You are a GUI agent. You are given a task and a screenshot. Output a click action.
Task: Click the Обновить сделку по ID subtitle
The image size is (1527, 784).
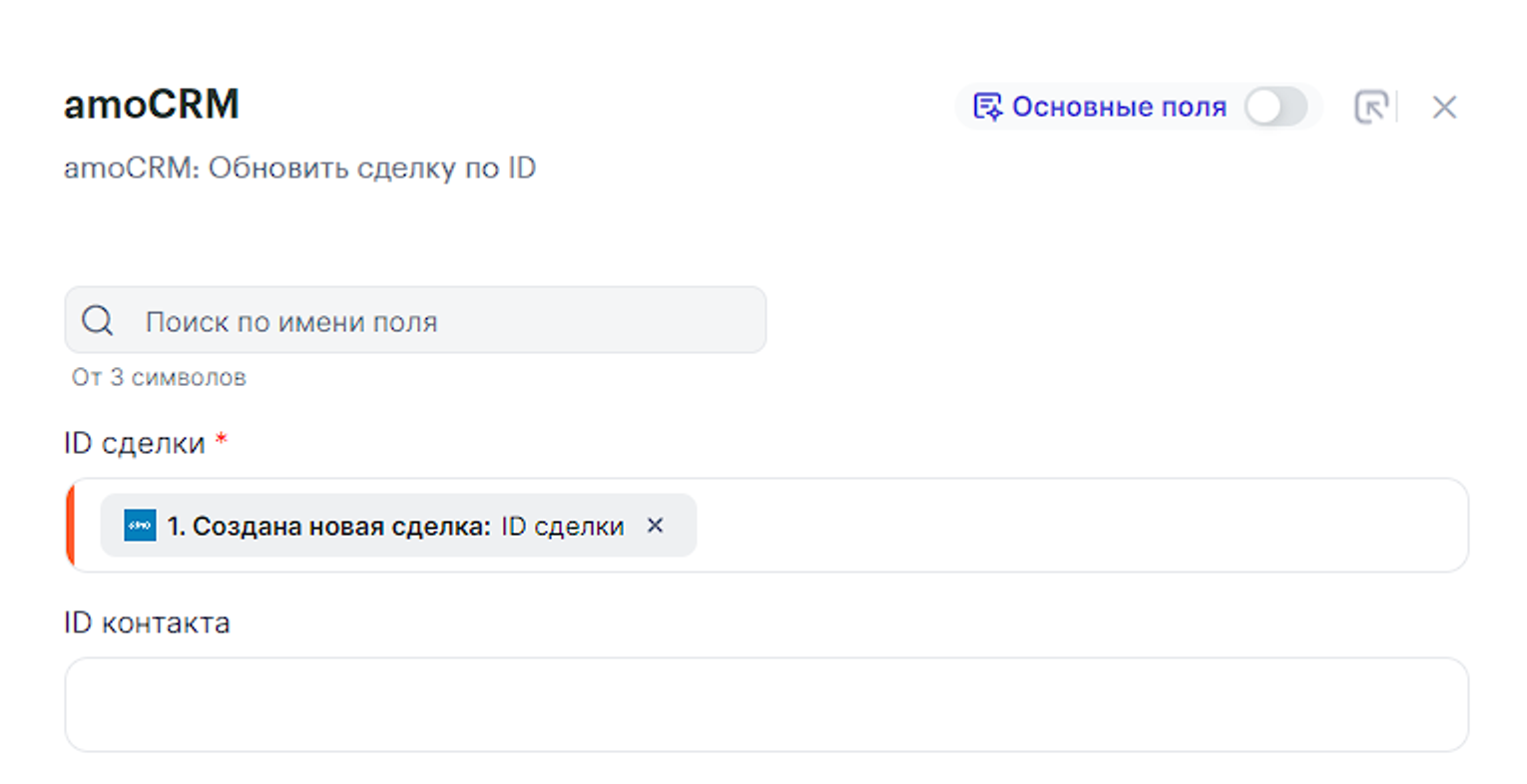pyautogui.click(x=299, y=168)
